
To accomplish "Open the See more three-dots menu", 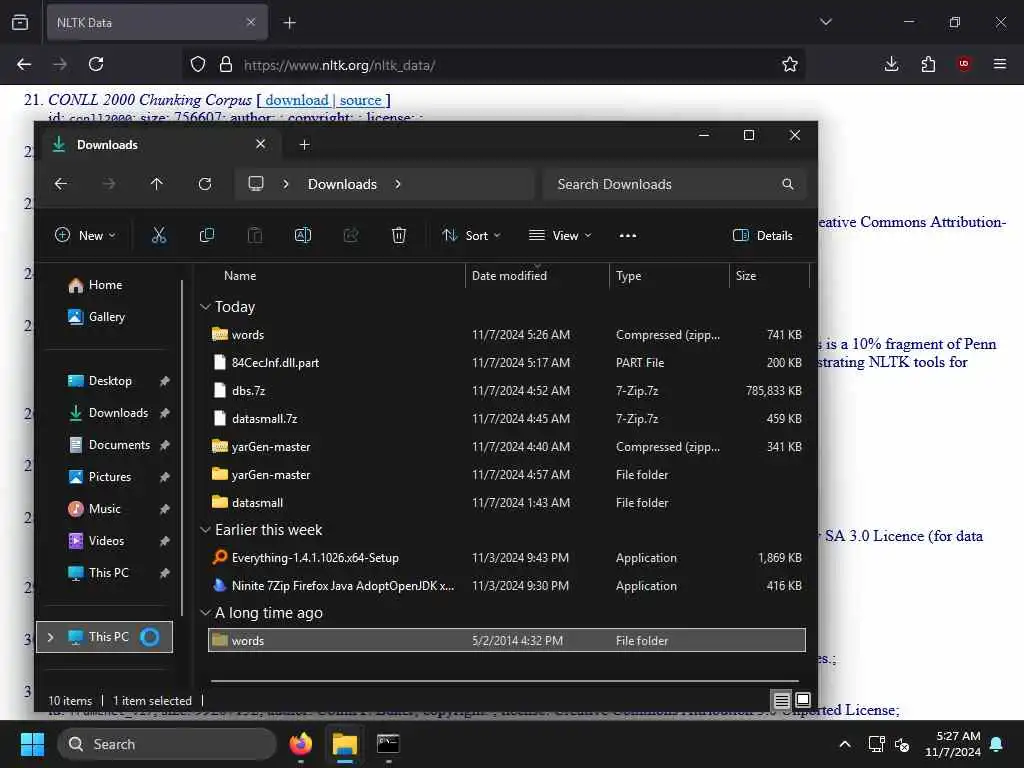I will (x=628, y=236).
